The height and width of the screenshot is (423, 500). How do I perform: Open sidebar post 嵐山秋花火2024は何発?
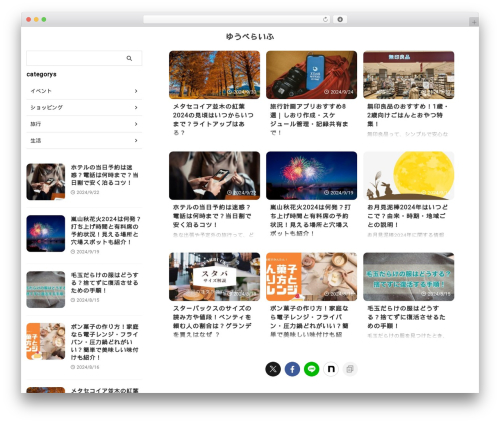(x=105, y=230)
